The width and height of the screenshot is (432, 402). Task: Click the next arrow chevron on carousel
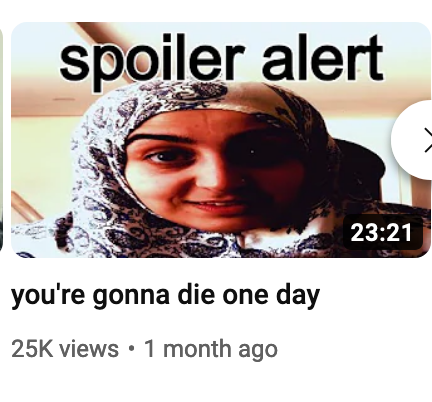[428, 140]
